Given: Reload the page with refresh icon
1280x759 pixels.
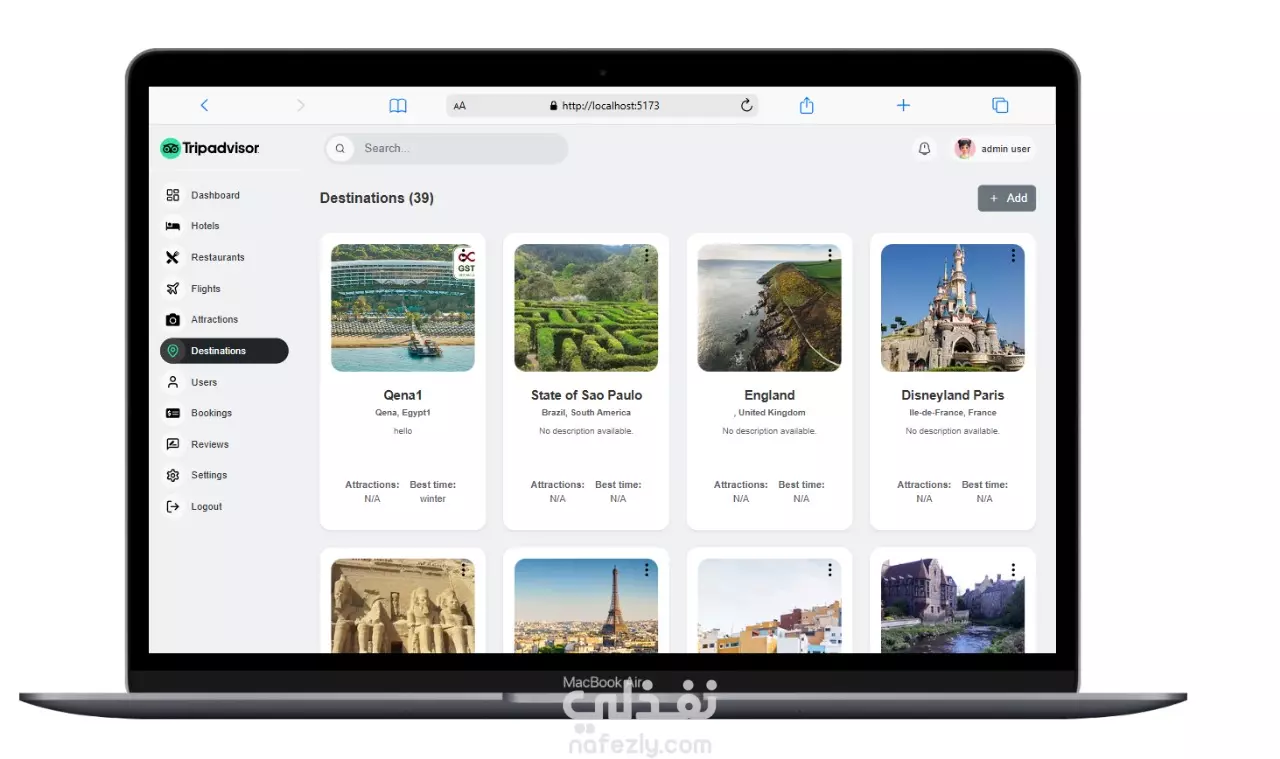Looking at the screenshot, I should [746, 105].
